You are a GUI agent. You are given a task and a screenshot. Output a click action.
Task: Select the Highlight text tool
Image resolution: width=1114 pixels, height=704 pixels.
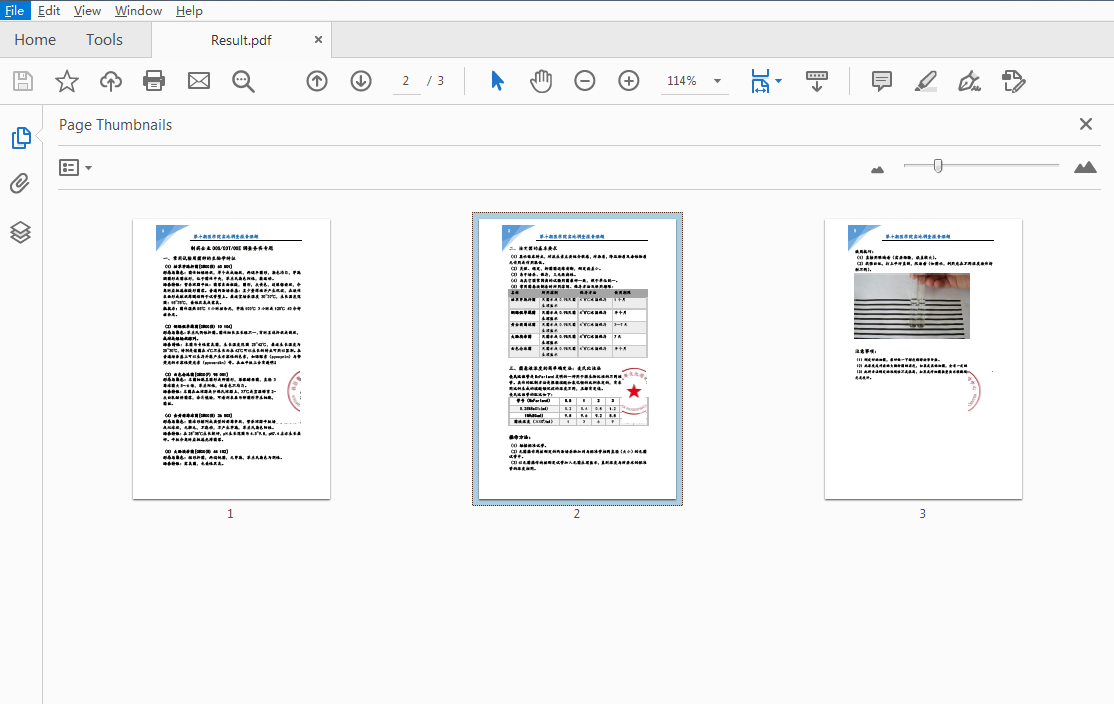(926, 81)
